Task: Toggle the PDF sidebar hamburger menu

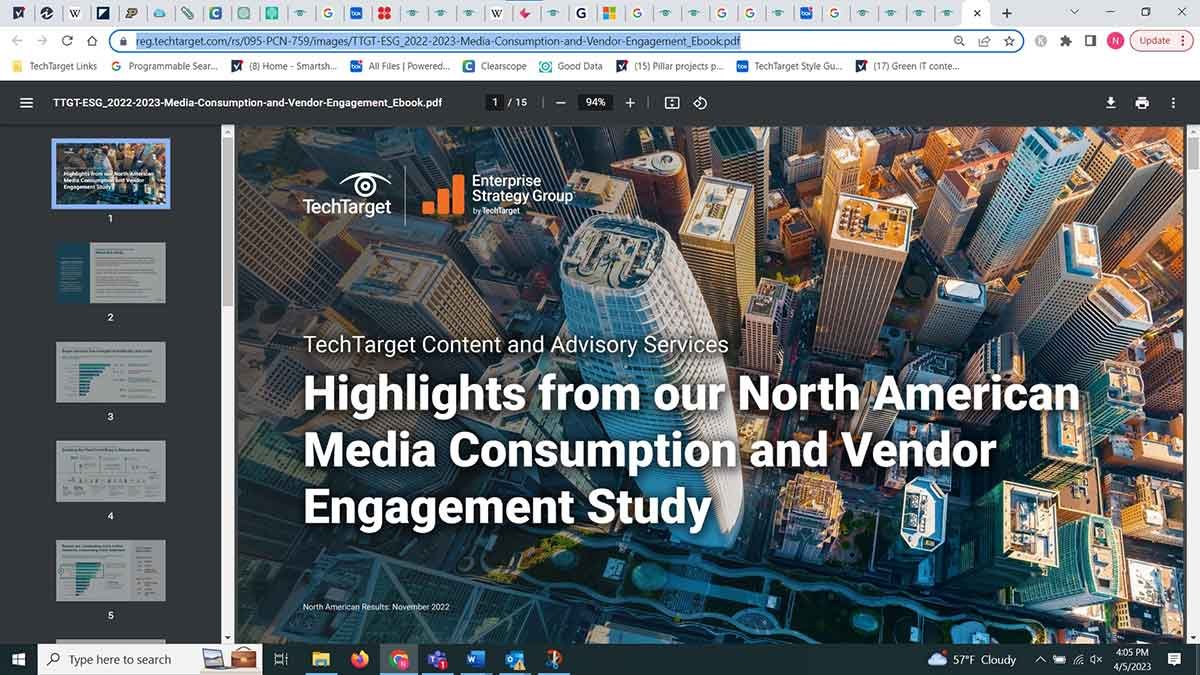Action: tap(27, 103)
